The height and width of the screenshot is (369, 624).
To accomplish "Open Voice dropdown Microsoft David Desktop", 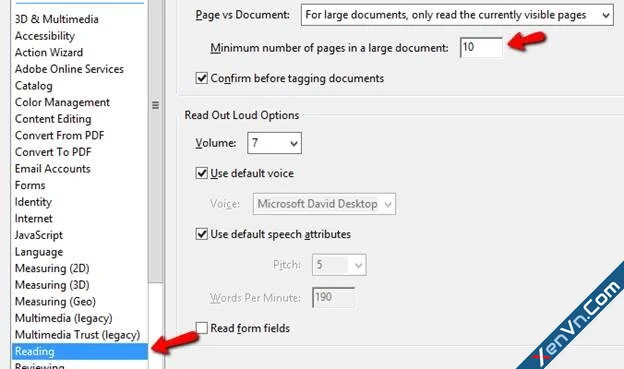I will [324, 204].
